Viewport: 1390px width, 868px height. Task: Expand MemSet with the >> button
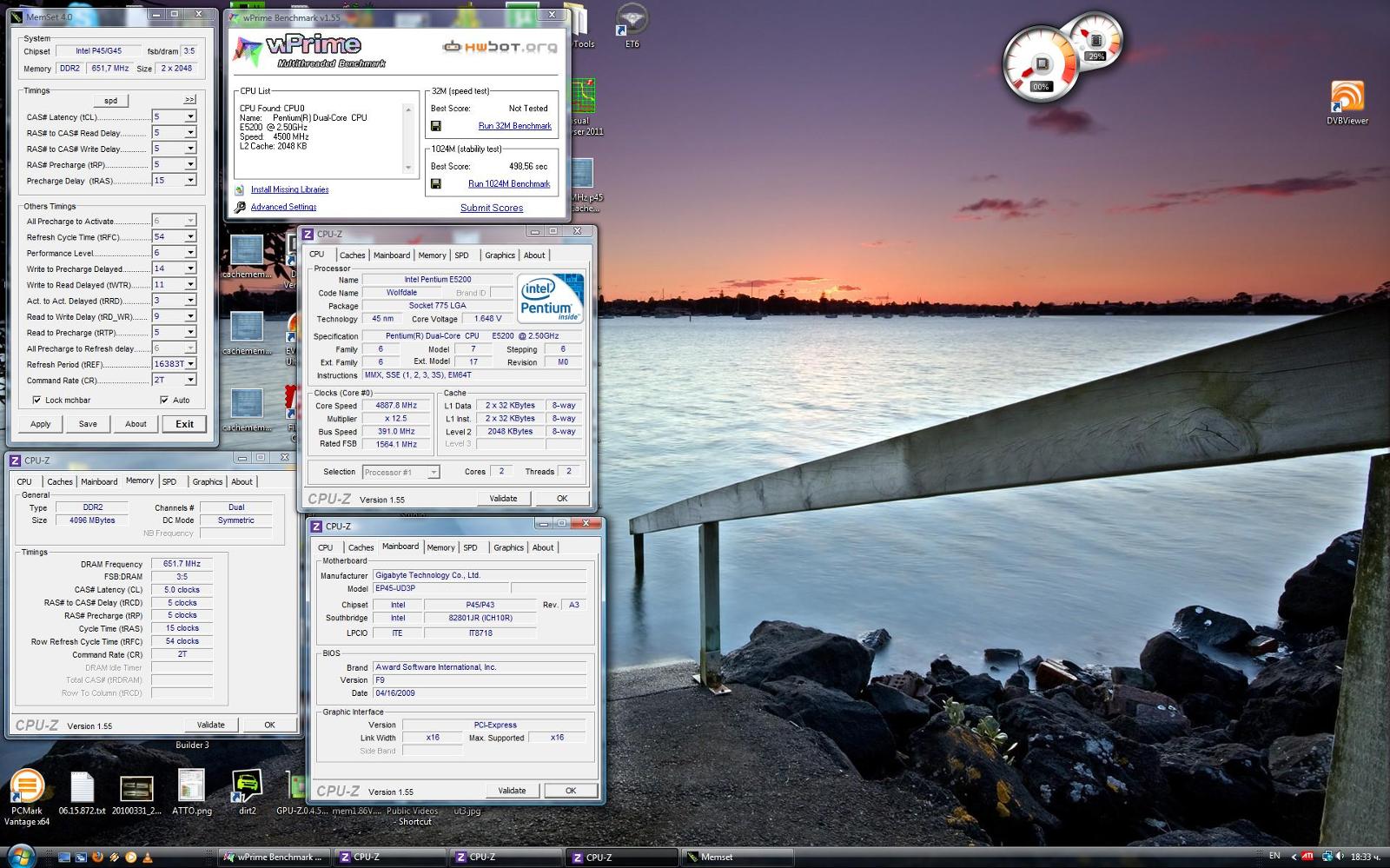pos(189,100)
